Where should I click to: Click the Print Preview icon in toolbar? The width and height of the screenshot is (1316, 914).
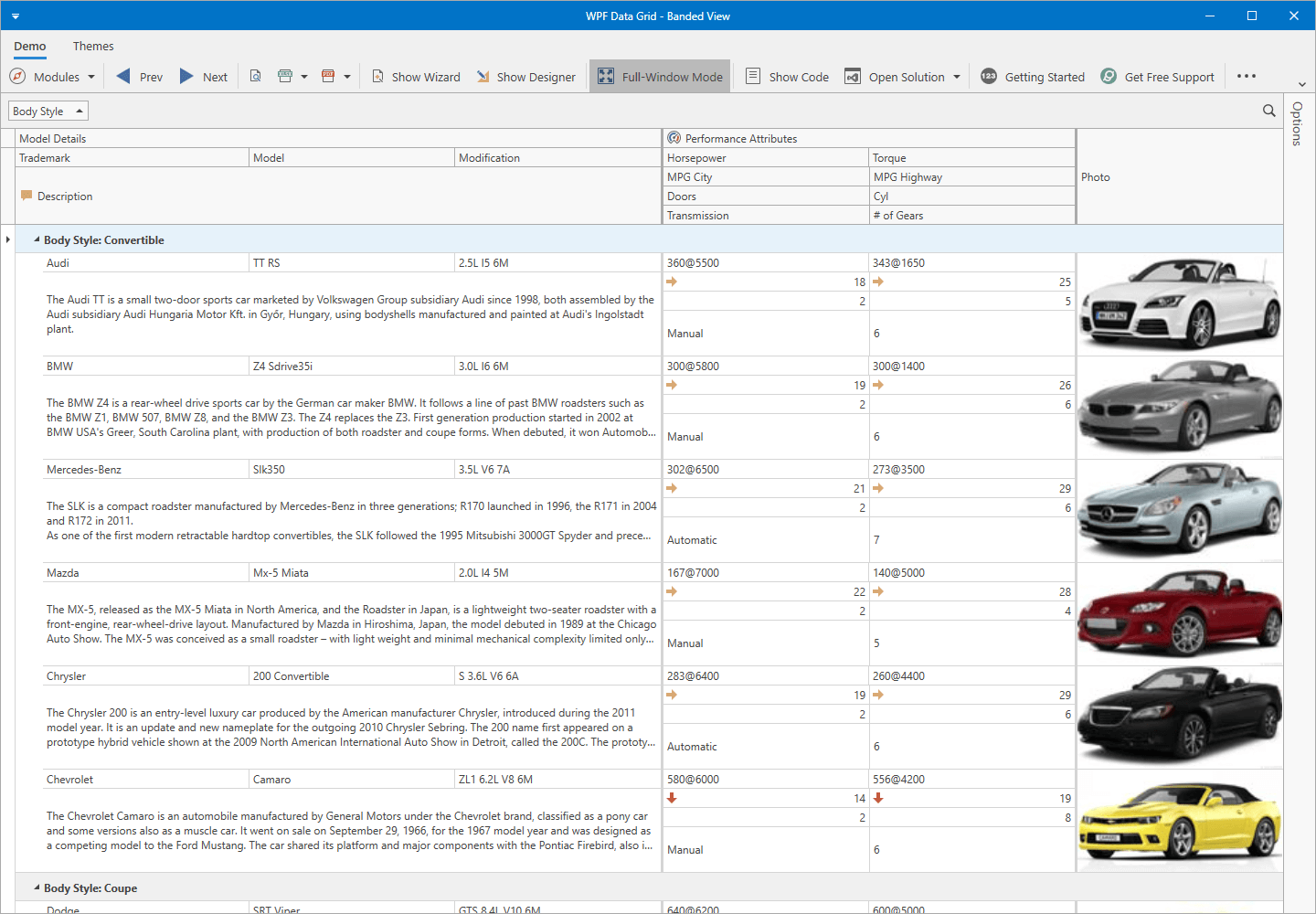(x=256, y=77)
